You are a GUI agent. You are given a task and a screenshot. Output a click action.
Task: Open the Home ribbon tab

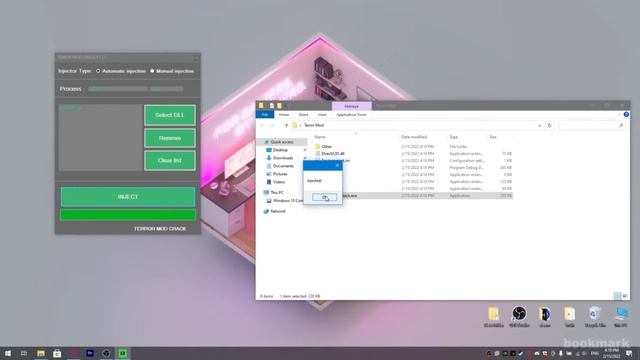tap(284, 115)
